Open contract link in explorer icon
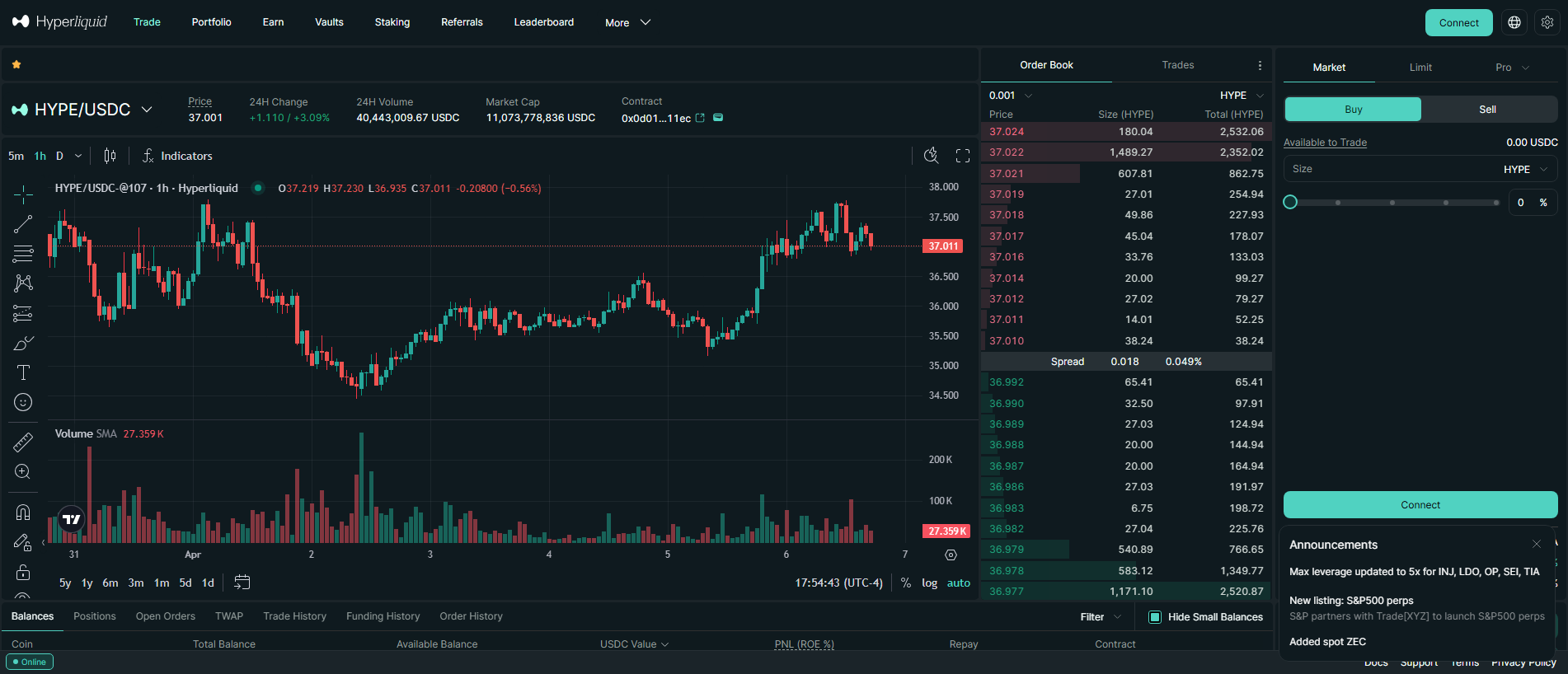The width and height of the screenshot is (1568, 674). click(701, 118)
